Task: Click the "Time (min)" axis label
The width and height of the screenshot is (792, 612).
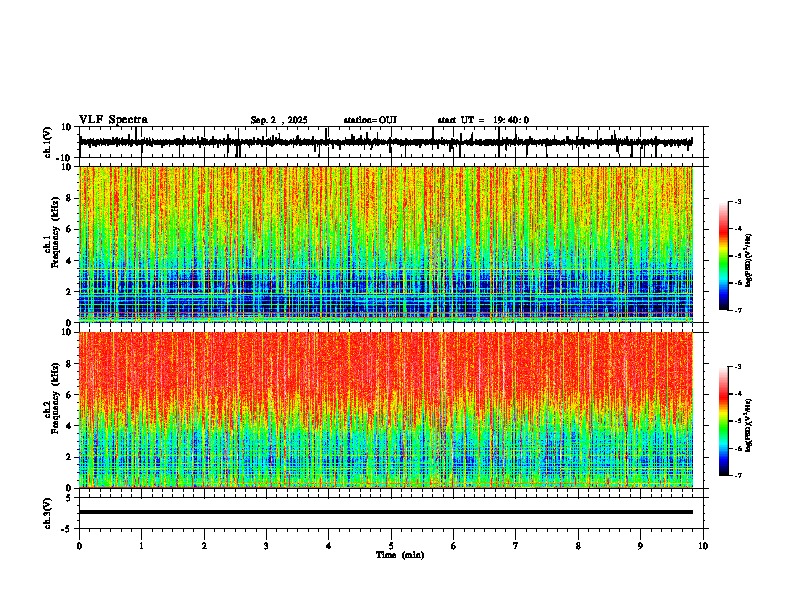Action: pyautogui.click(x=400, y=555)
